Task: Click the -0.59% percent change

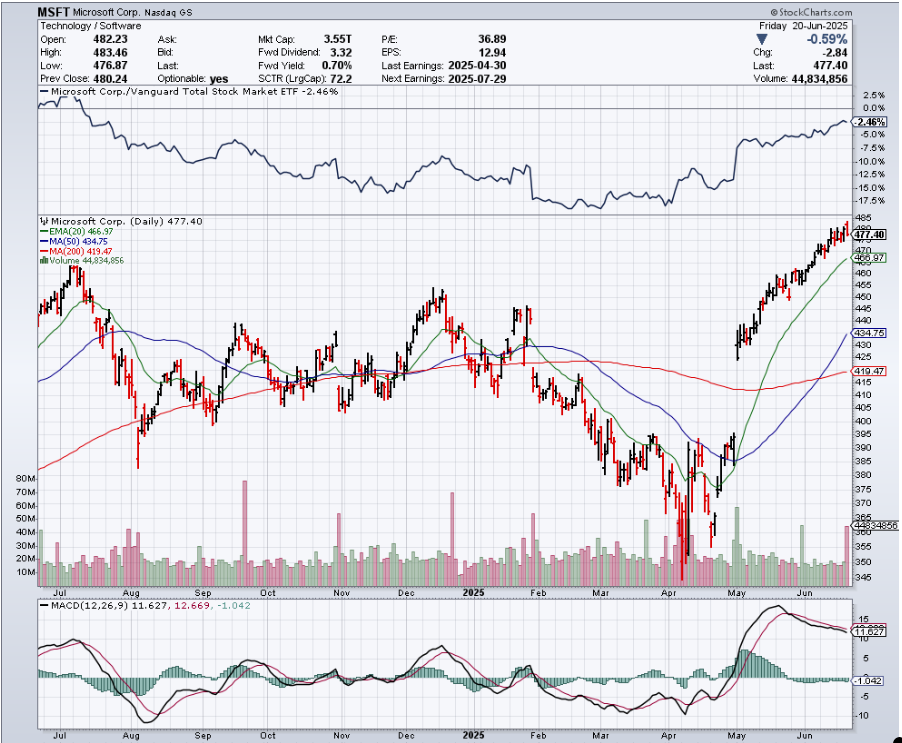Action: point(827,39)
